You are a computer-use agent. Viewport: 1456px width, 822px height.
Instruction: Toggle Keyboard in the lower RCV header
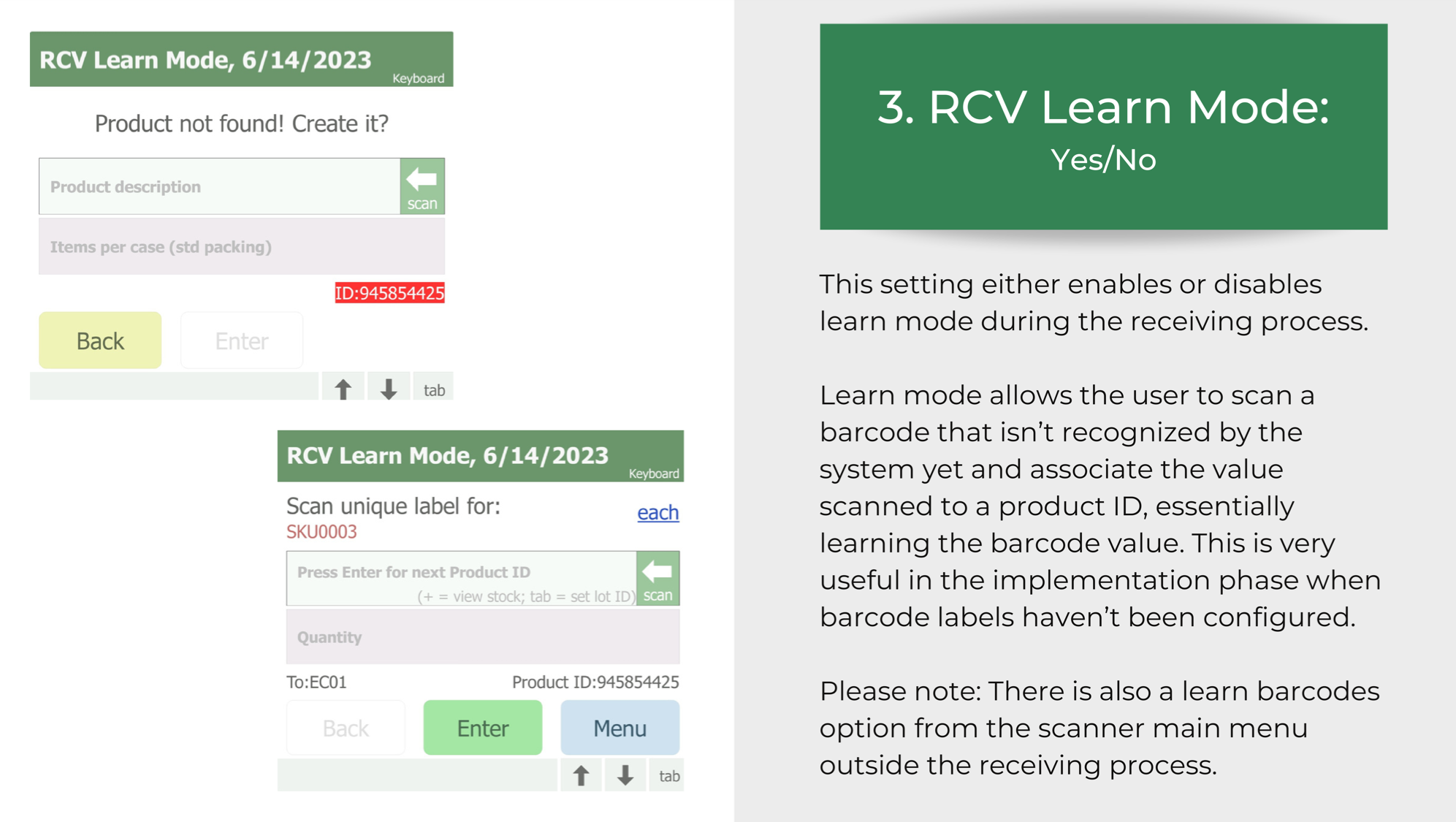pos(654,473)
